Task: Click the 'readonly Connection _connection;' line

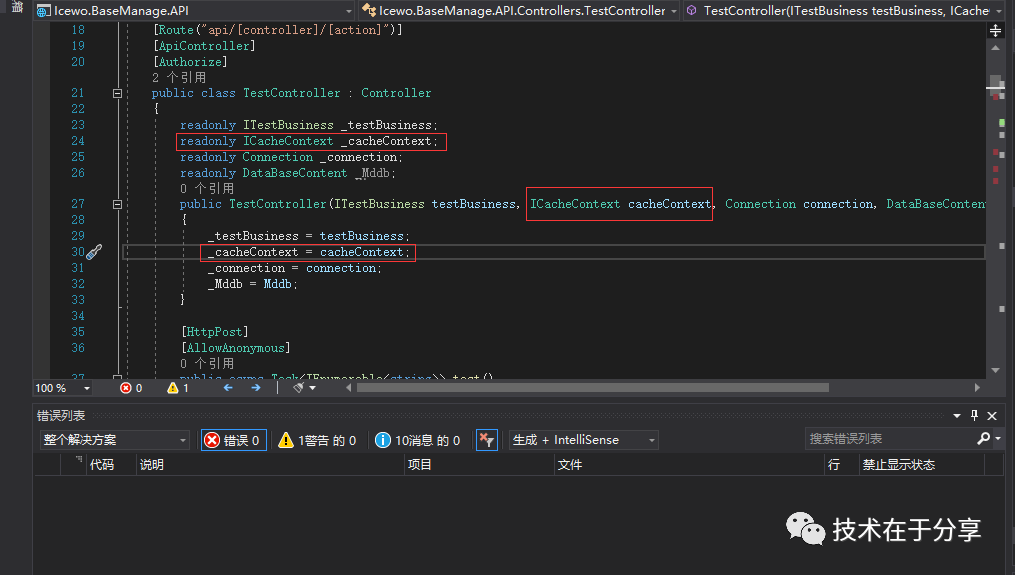Action: [x=291, y=157]
